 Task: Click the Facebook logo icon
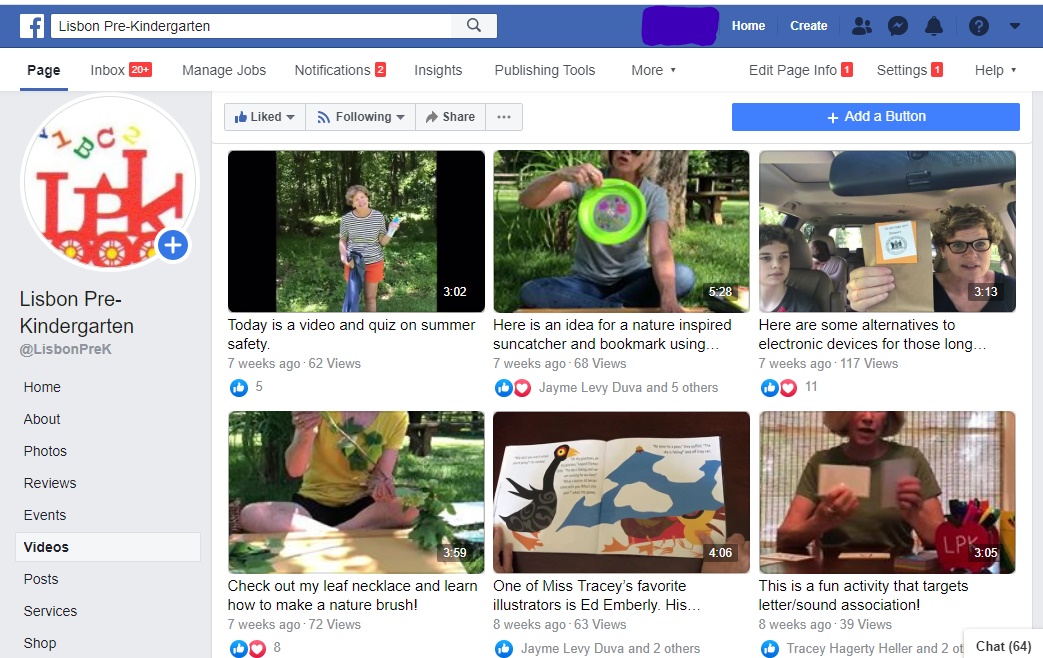32,26
